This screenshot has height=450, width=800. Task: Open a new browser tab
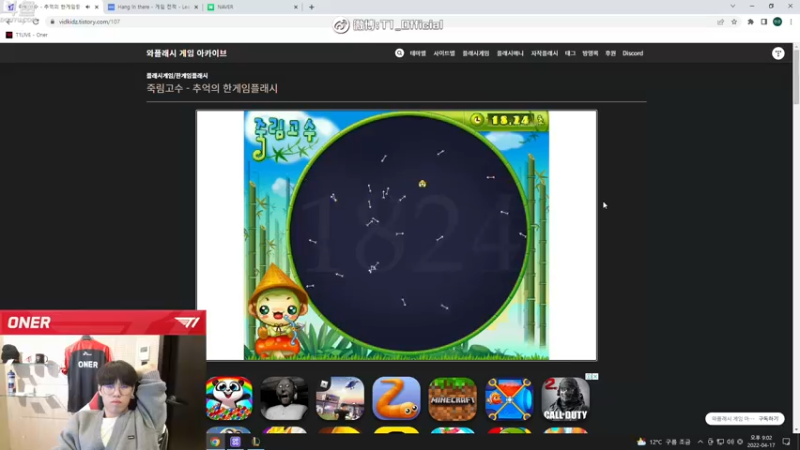311,7
